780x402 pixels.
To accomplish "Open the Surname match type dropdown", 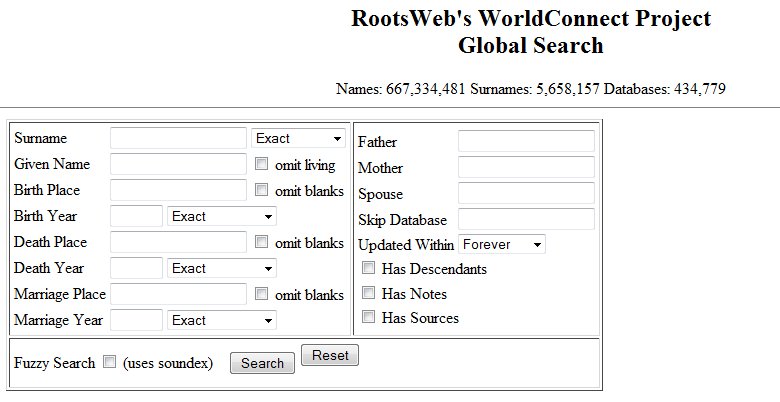I will point(298,138).
